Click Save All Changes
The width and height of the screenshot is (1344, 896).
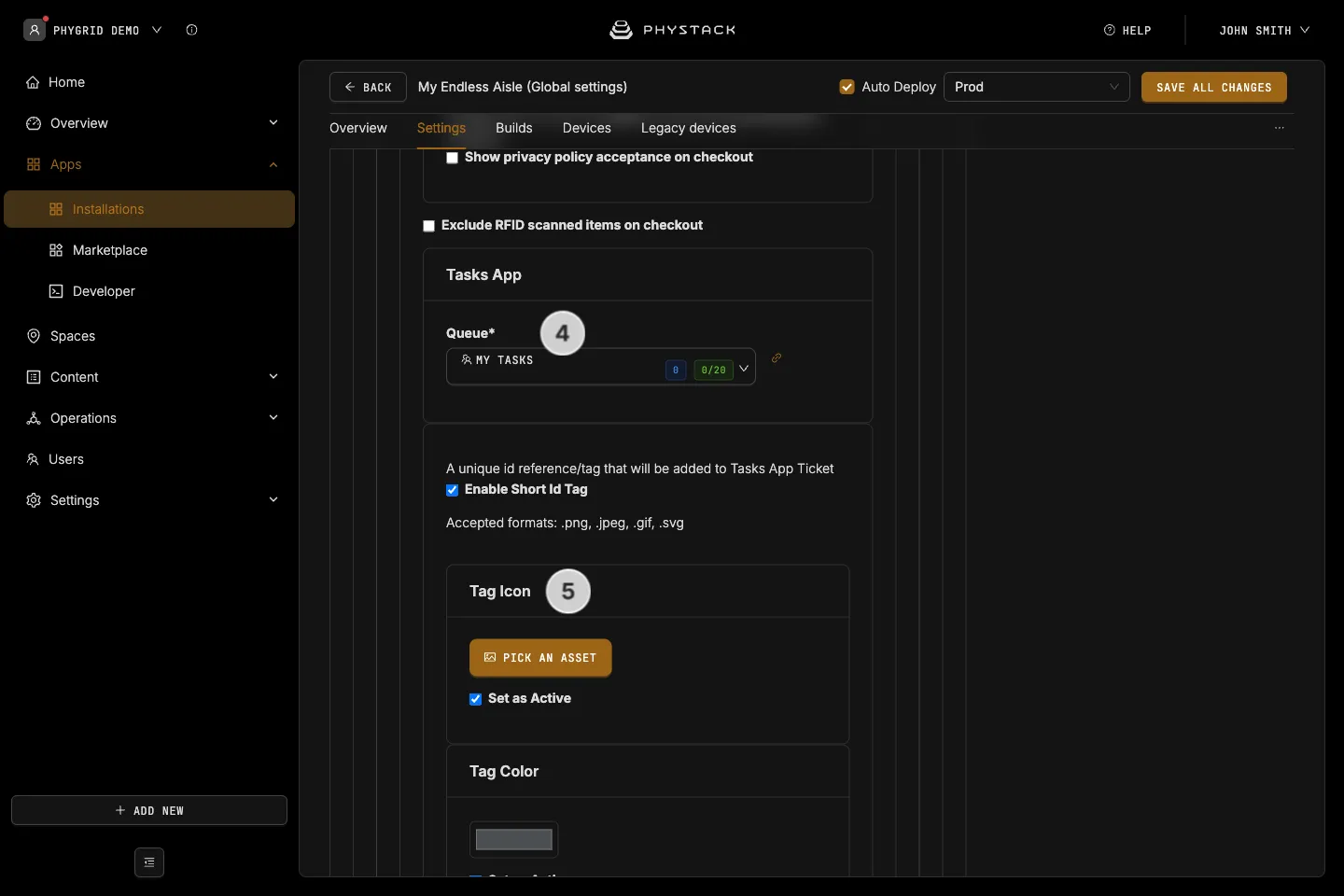(x=1214, y=87)
